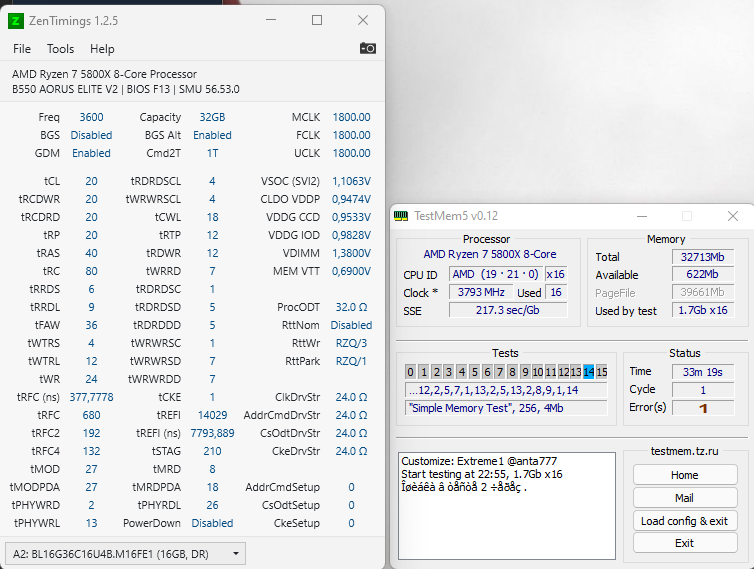Click Load config & exit button
This screenshot has width=754, height=569.
coord(685,521)
